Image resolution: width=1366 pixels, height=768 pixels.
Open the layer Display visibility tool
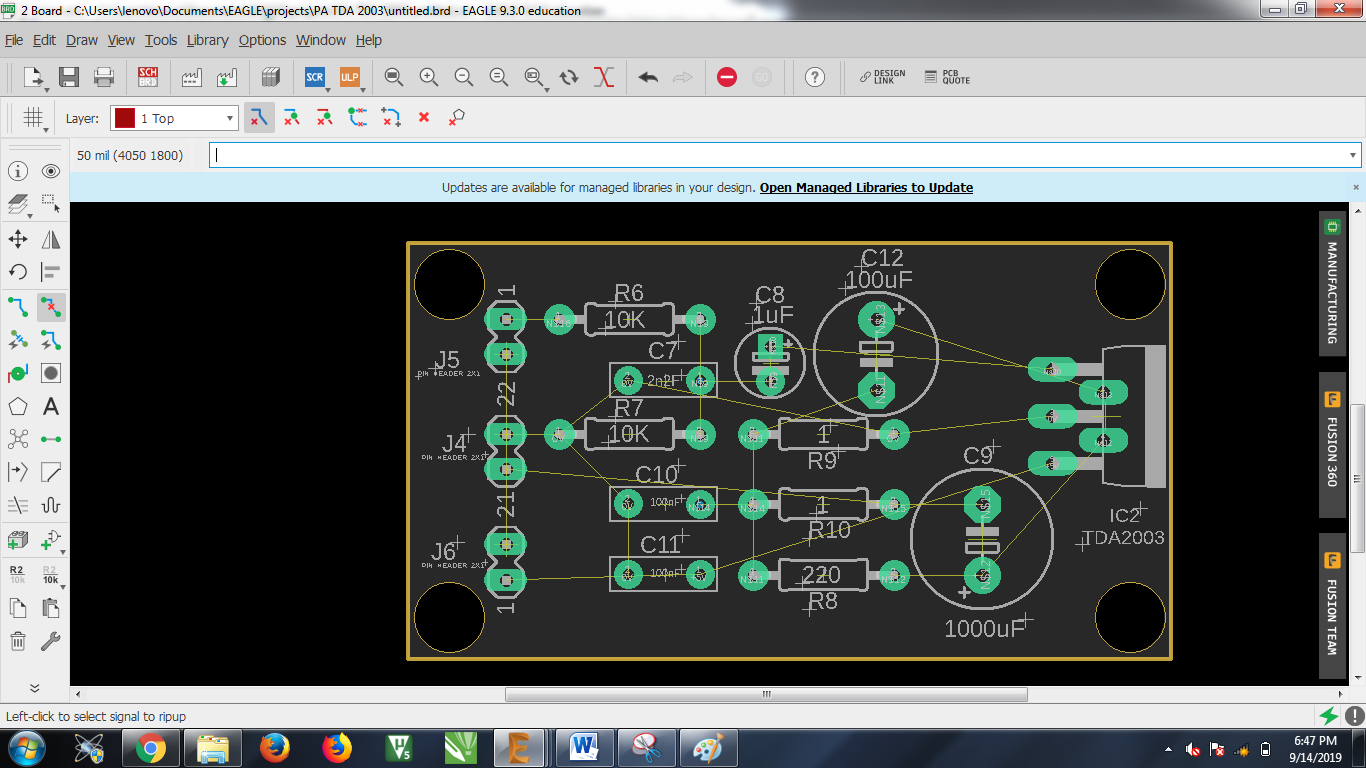[x=16, y=205]
